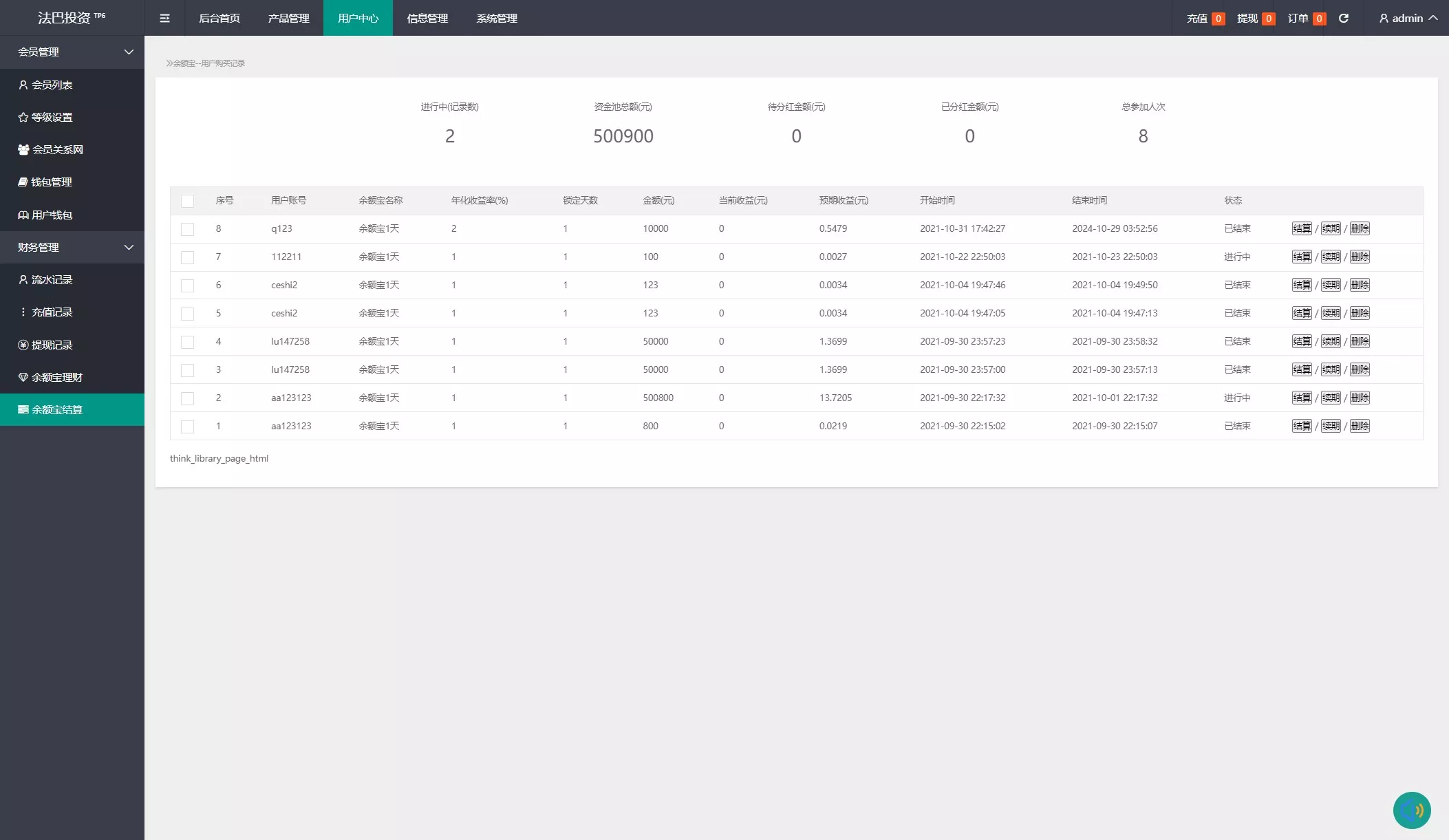Click the floating round chat widget icon
This screenshot has height=840, width=1449.
coord(1411,810)
